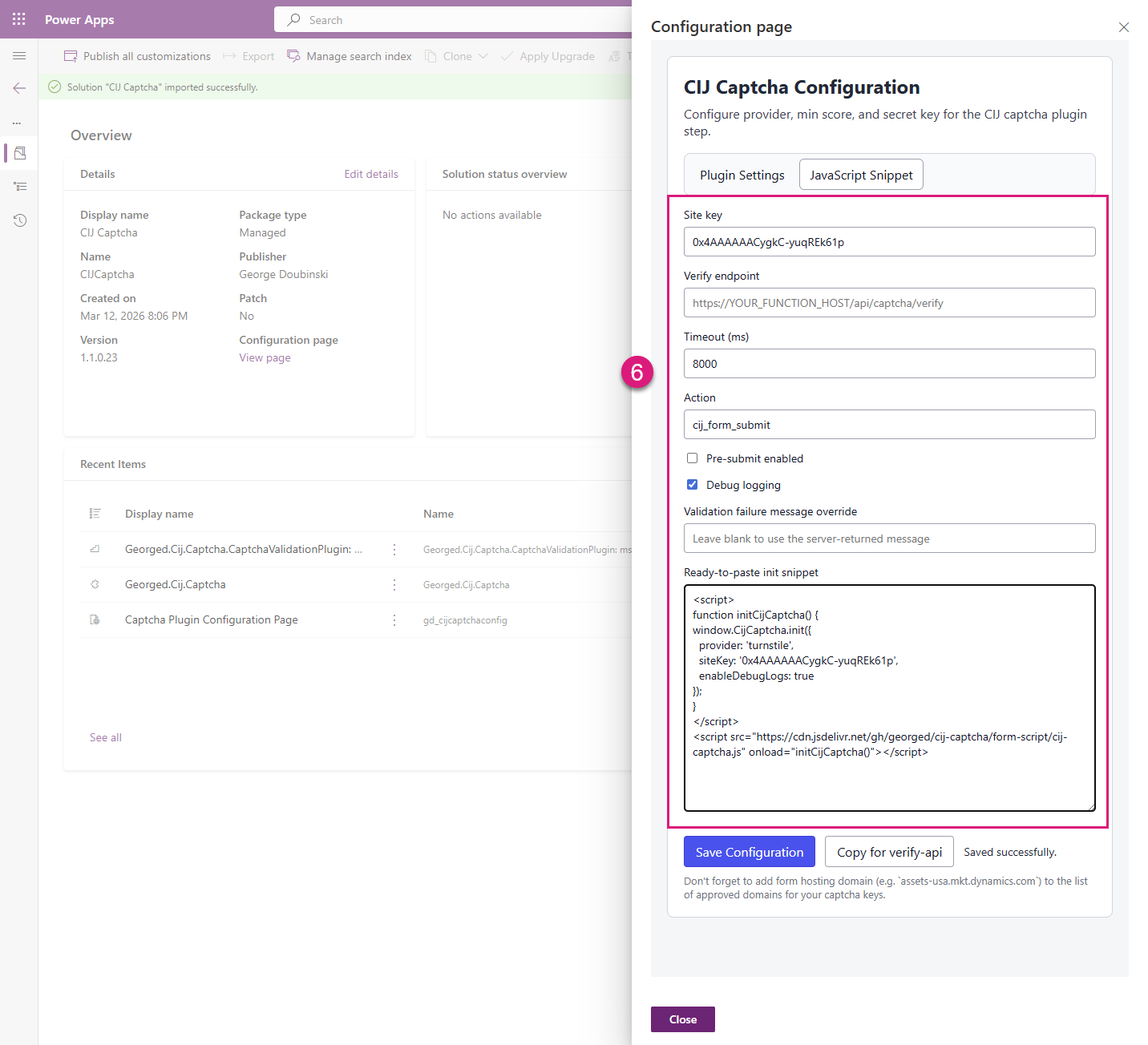Uncheck the Debug logging checkbox

pyautogui.click(x=692, y=485)
